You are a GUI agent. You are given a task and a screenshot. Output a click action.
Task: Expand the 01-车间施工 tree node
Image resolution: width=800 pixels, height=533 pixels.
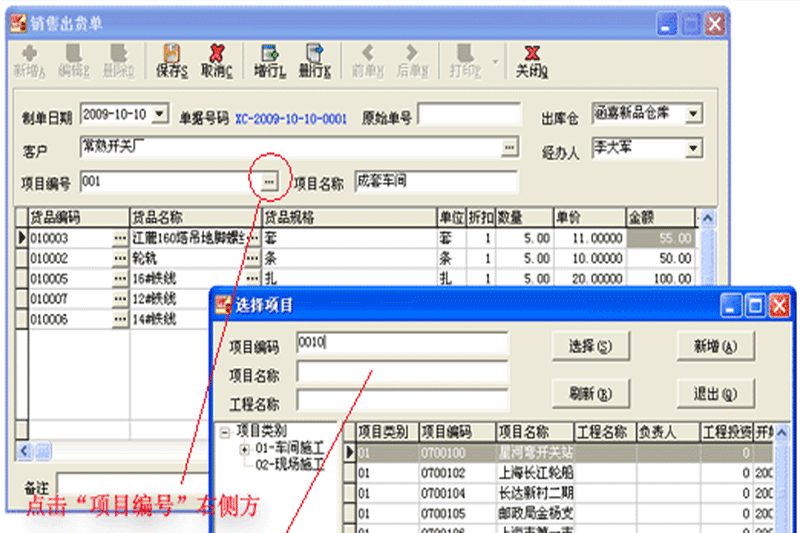pos(244,449)
